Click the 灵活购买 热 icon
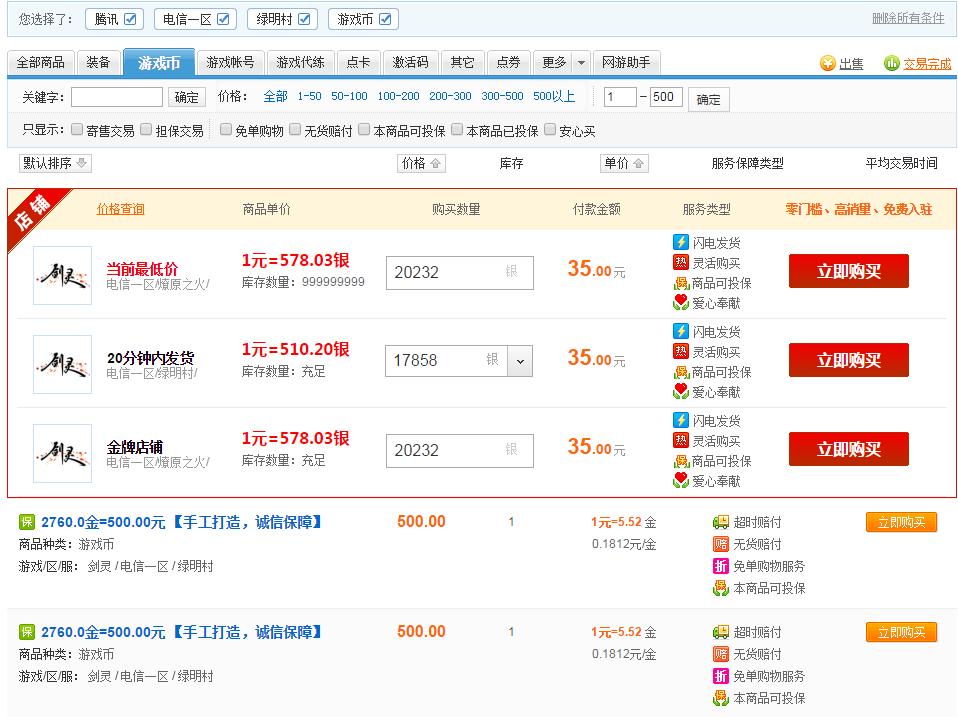The height and width of the screenshot is (717, 958). click(679, 259)
